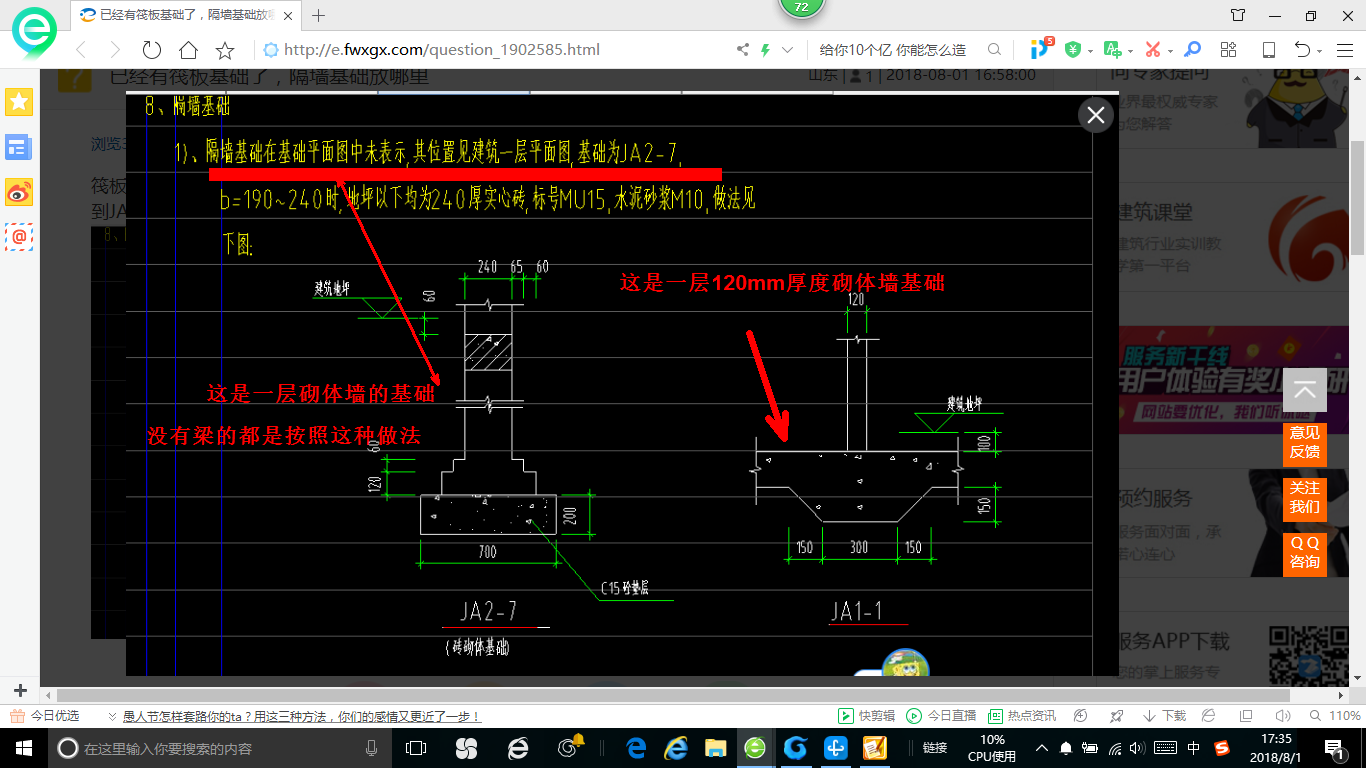Open Windows action center notifications
Viewport: 1366px width, 768px height.
1335,748
